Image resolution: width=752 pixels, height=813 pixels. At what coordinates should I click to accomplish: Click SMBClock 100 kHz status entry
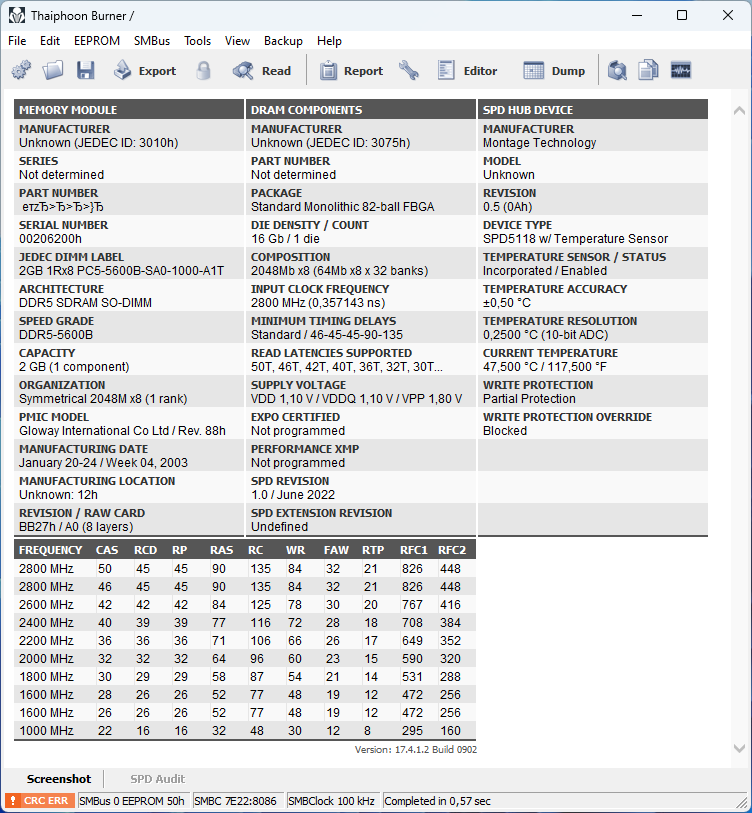coord(331,801)
